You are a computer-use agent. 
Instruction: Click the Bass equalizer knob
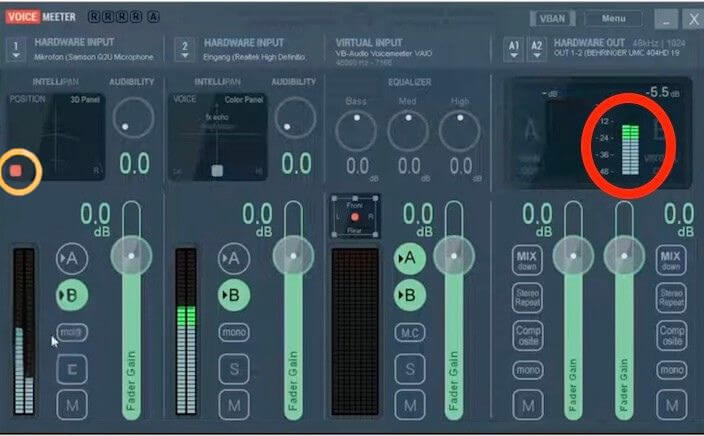click(x=356, y=131)
